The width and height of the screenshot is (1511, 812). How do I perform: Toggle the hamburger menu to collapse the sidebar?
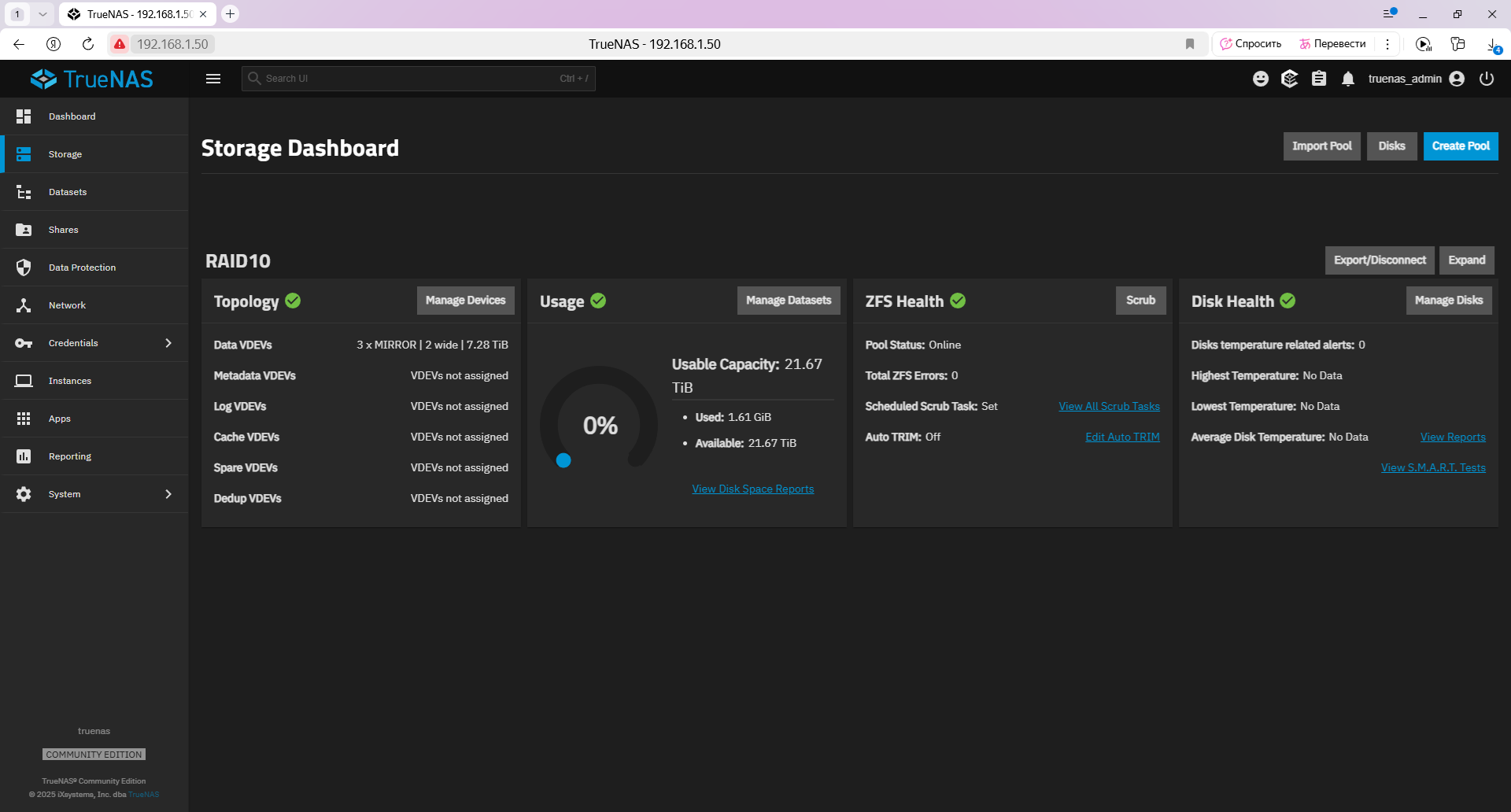click(213, 79)
